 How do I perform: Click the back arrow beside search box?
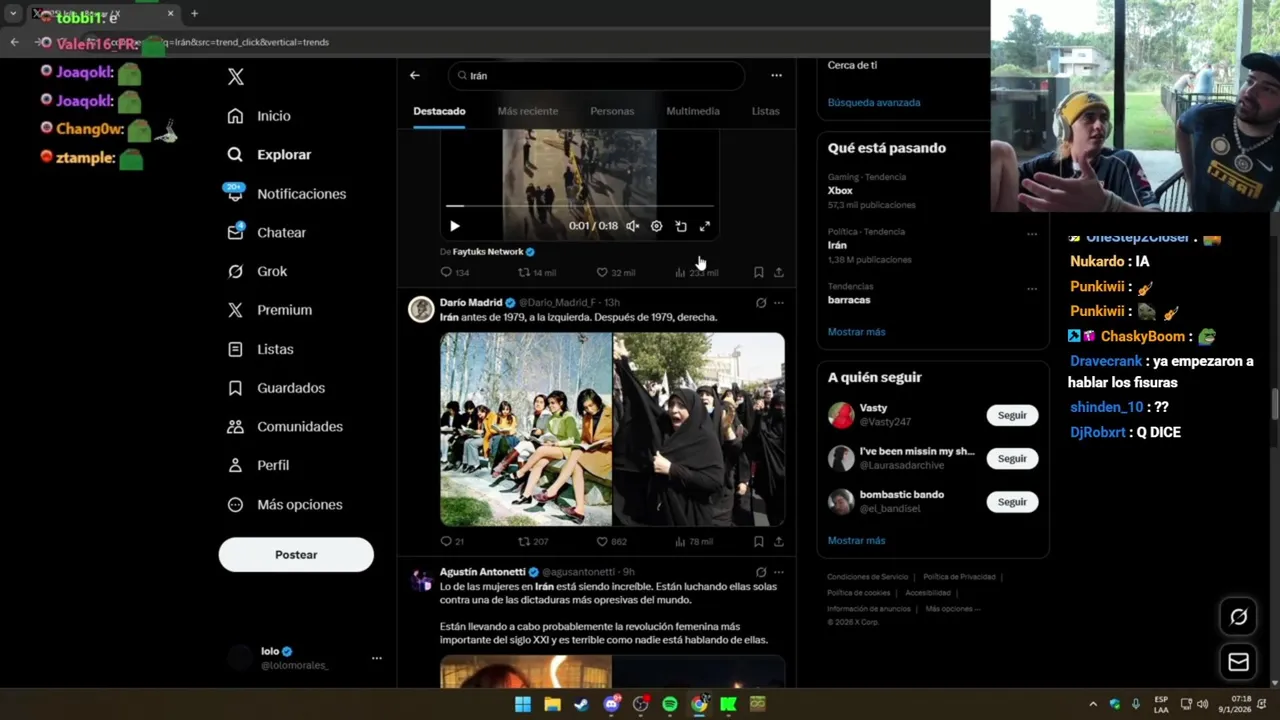(414, 75)
